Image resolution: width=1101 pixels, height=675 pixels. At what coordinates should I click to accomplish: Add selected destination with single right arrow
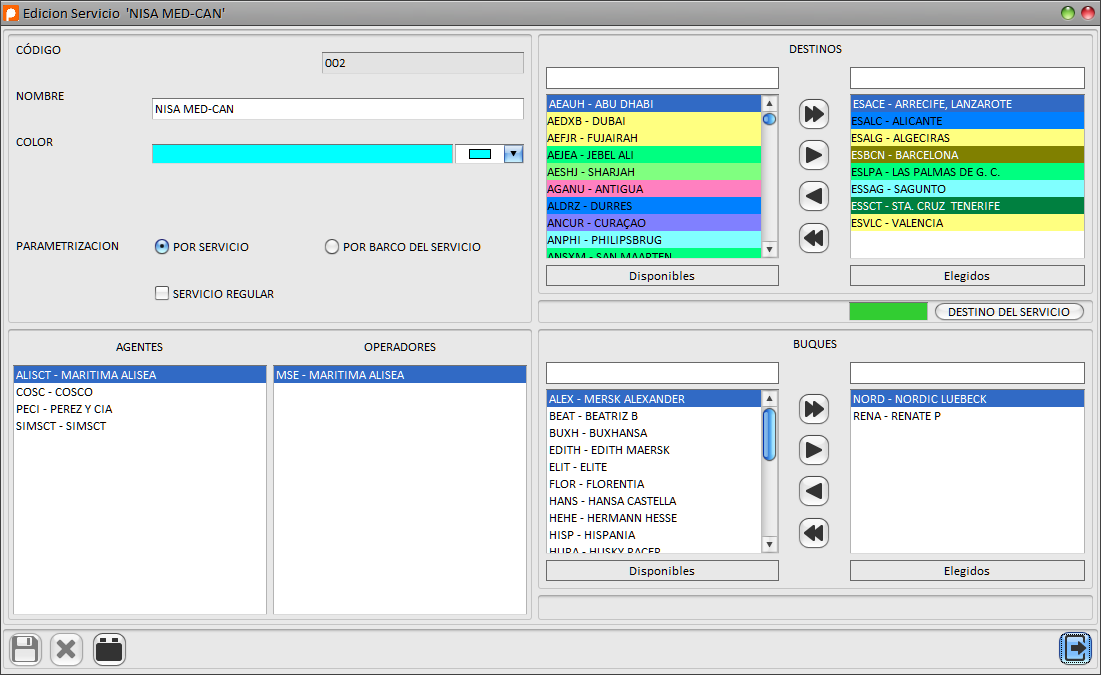tap(814, 155)
